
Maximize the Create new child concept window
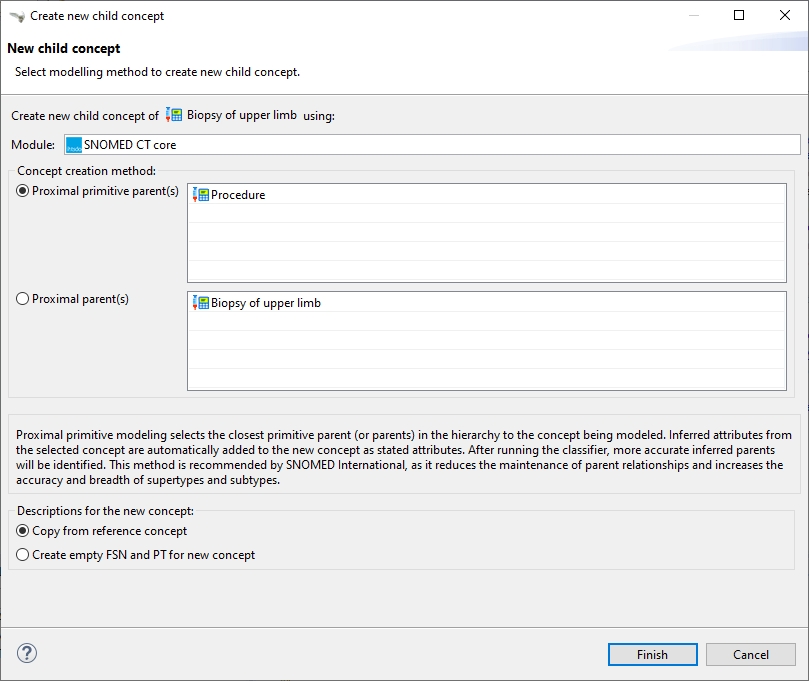click(x=739, y=15)
